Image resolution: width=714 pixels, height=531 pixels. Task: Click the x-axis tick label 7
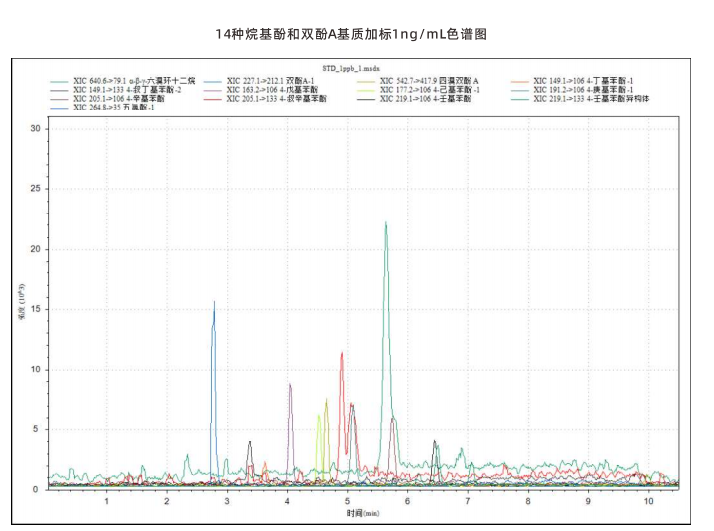tap(468, 501)
